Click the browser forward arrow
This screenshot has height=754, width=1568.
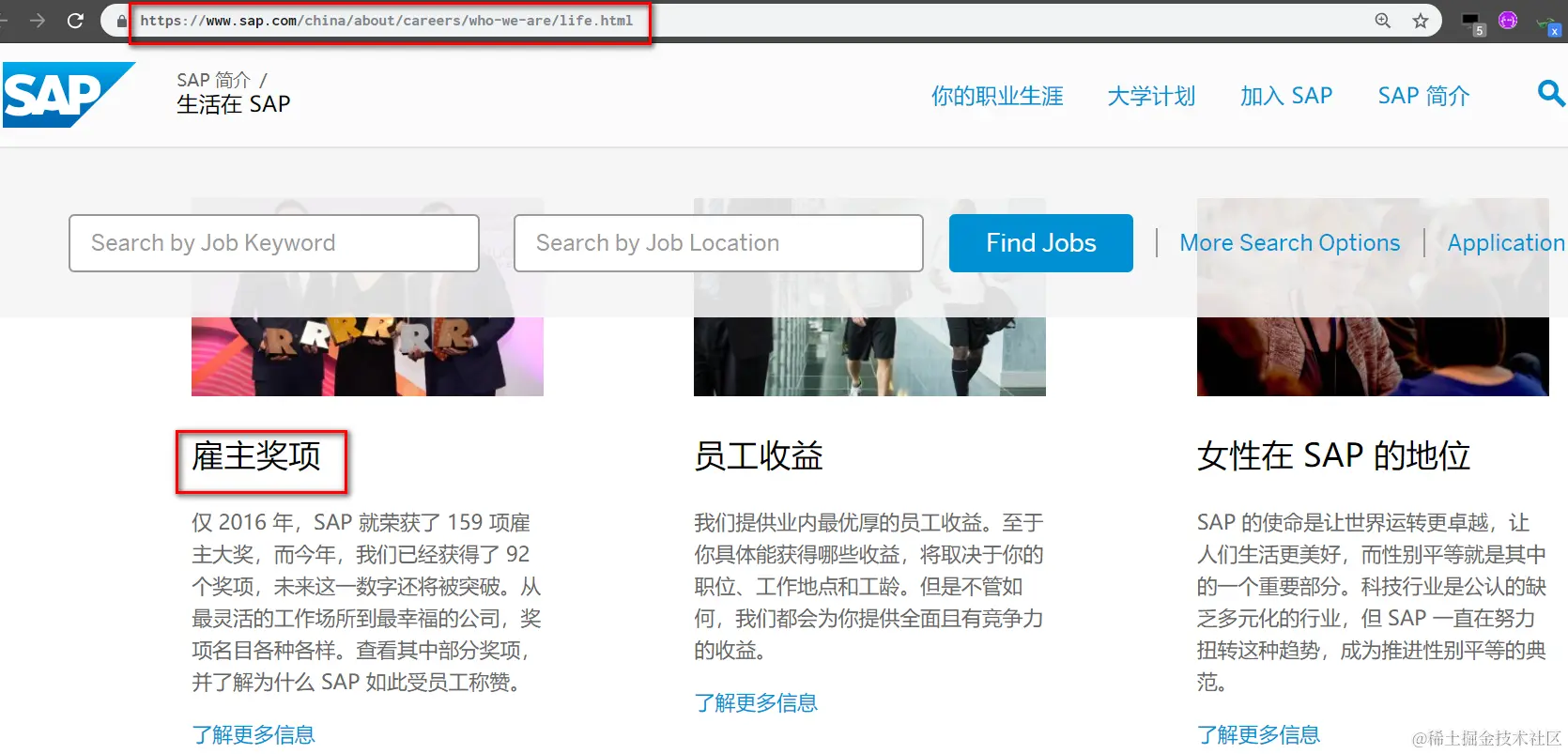(38, 20)
